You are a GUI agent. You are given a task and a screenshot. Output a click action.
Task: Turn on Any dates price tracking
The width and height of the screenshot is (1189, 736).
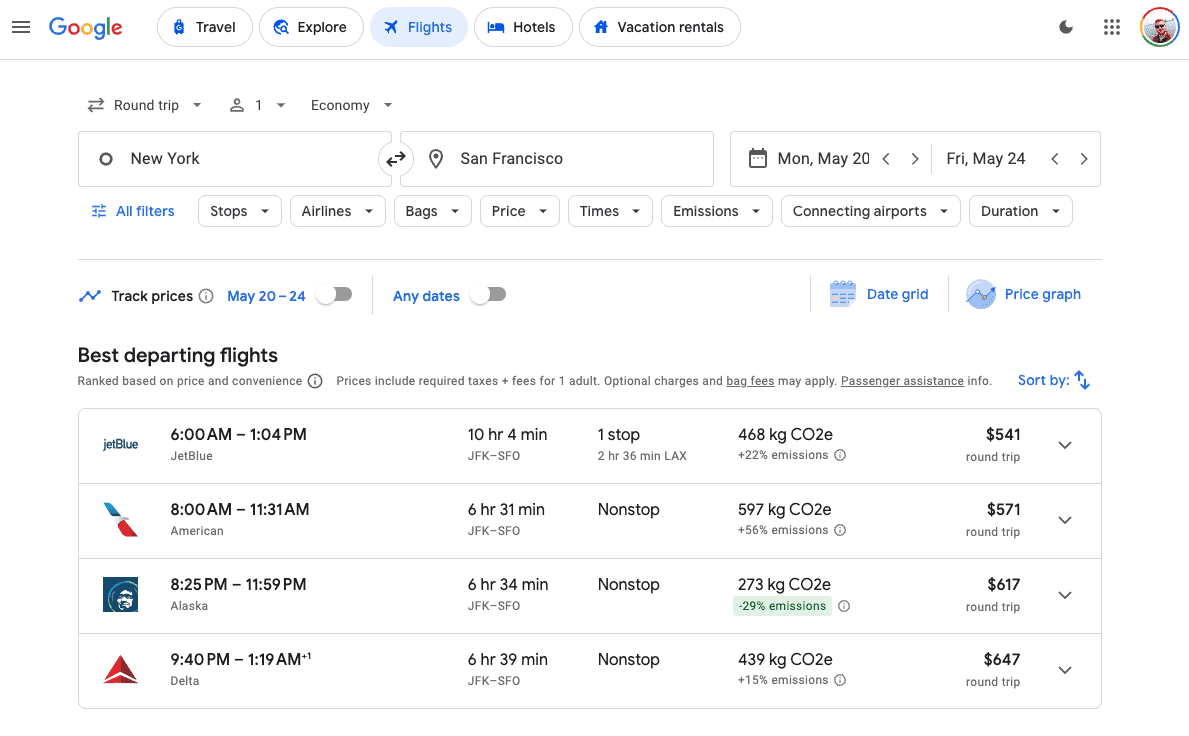point(488,295)
